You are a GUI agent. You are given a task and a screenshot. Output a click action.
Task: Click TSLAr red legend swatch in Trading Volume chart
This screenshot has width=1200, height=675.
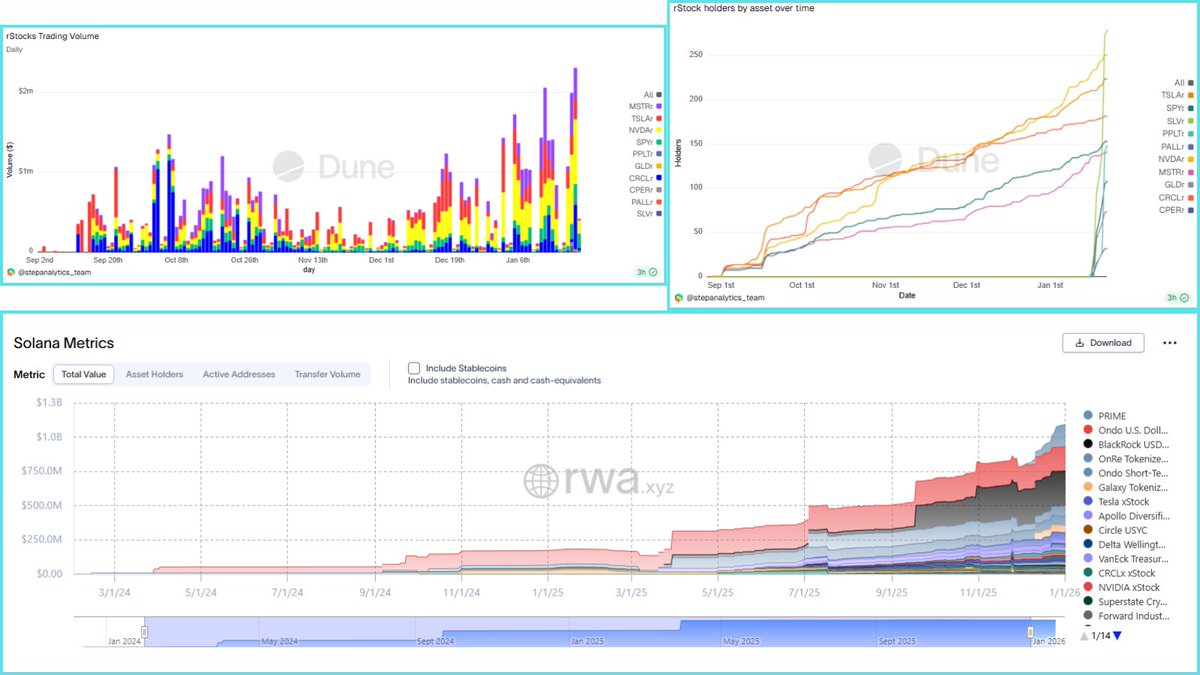[659, 119]
